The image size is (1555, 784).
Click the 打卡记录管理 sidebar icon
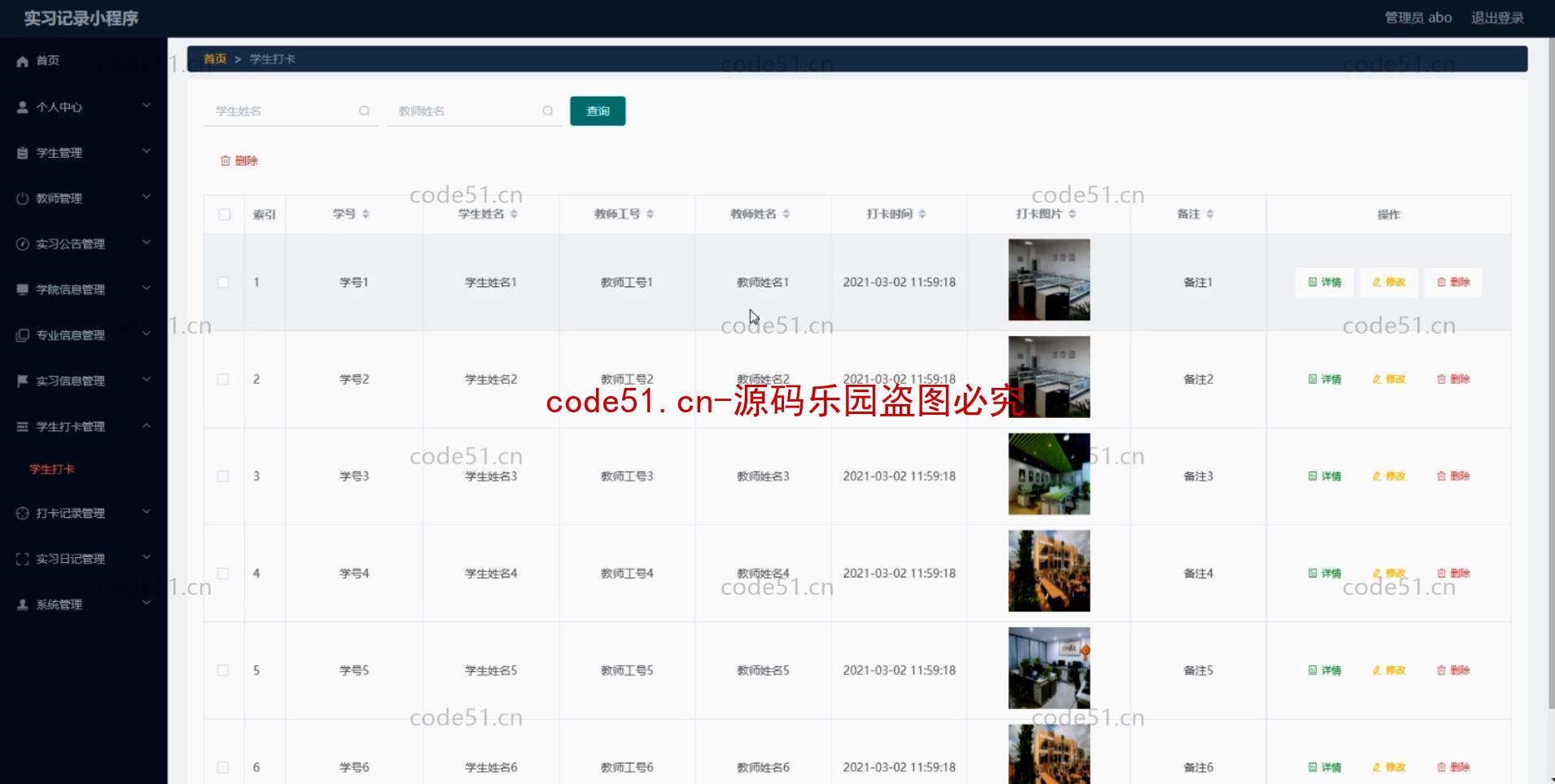23,513
